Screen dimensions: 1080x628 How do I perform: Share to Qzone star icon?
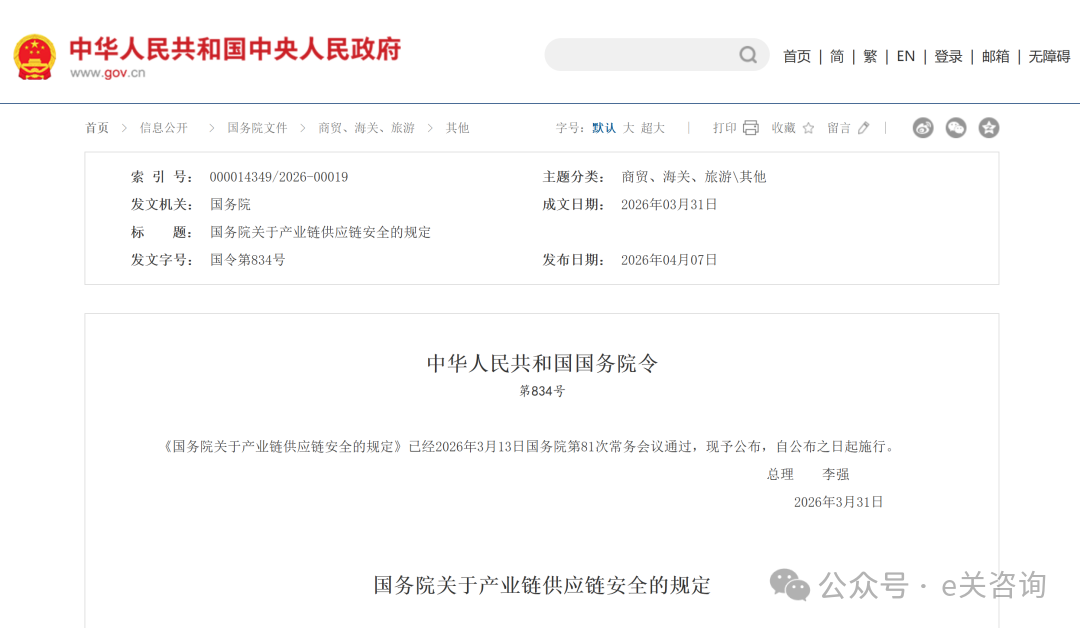[x=989, y=128]
